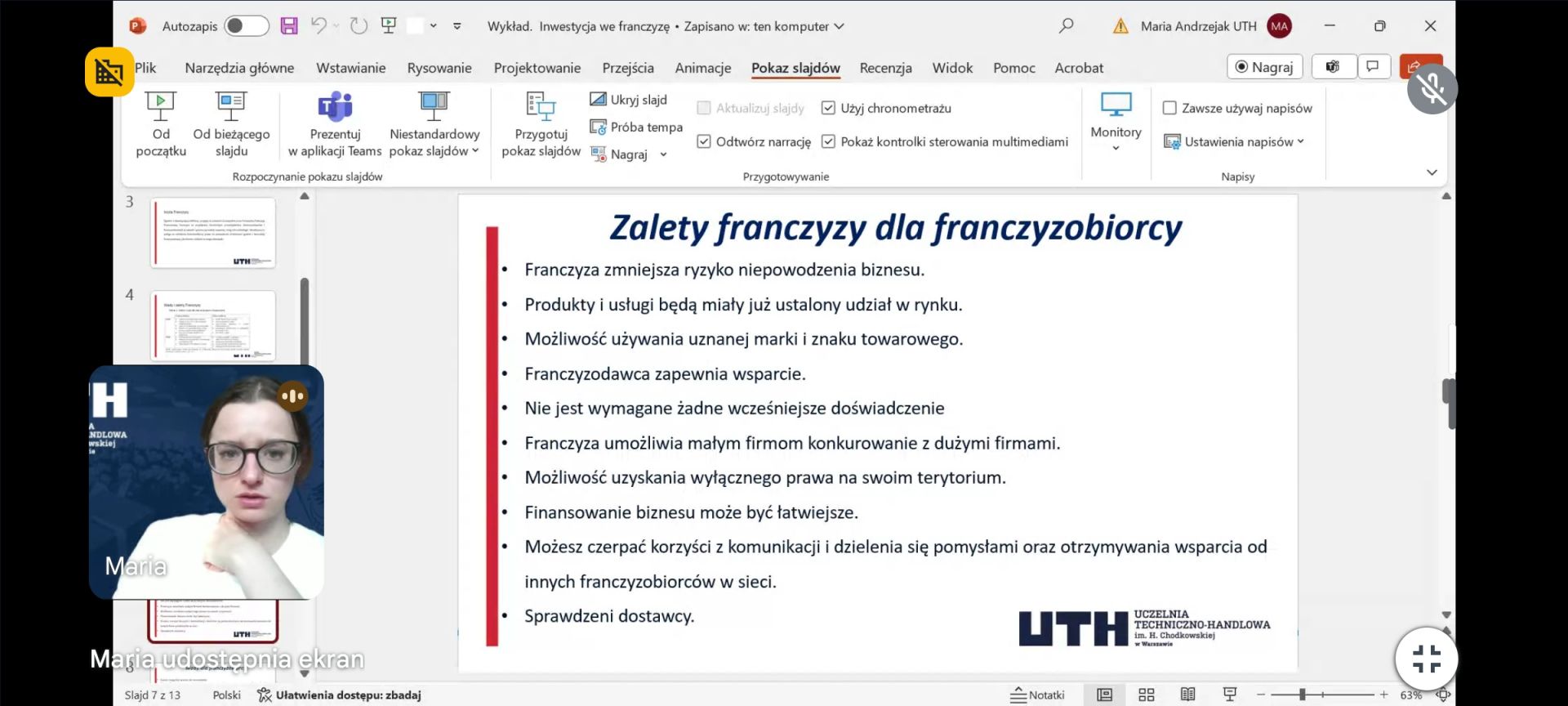Open the Plik tab
1568x706 pixels.
pos(145,68)
